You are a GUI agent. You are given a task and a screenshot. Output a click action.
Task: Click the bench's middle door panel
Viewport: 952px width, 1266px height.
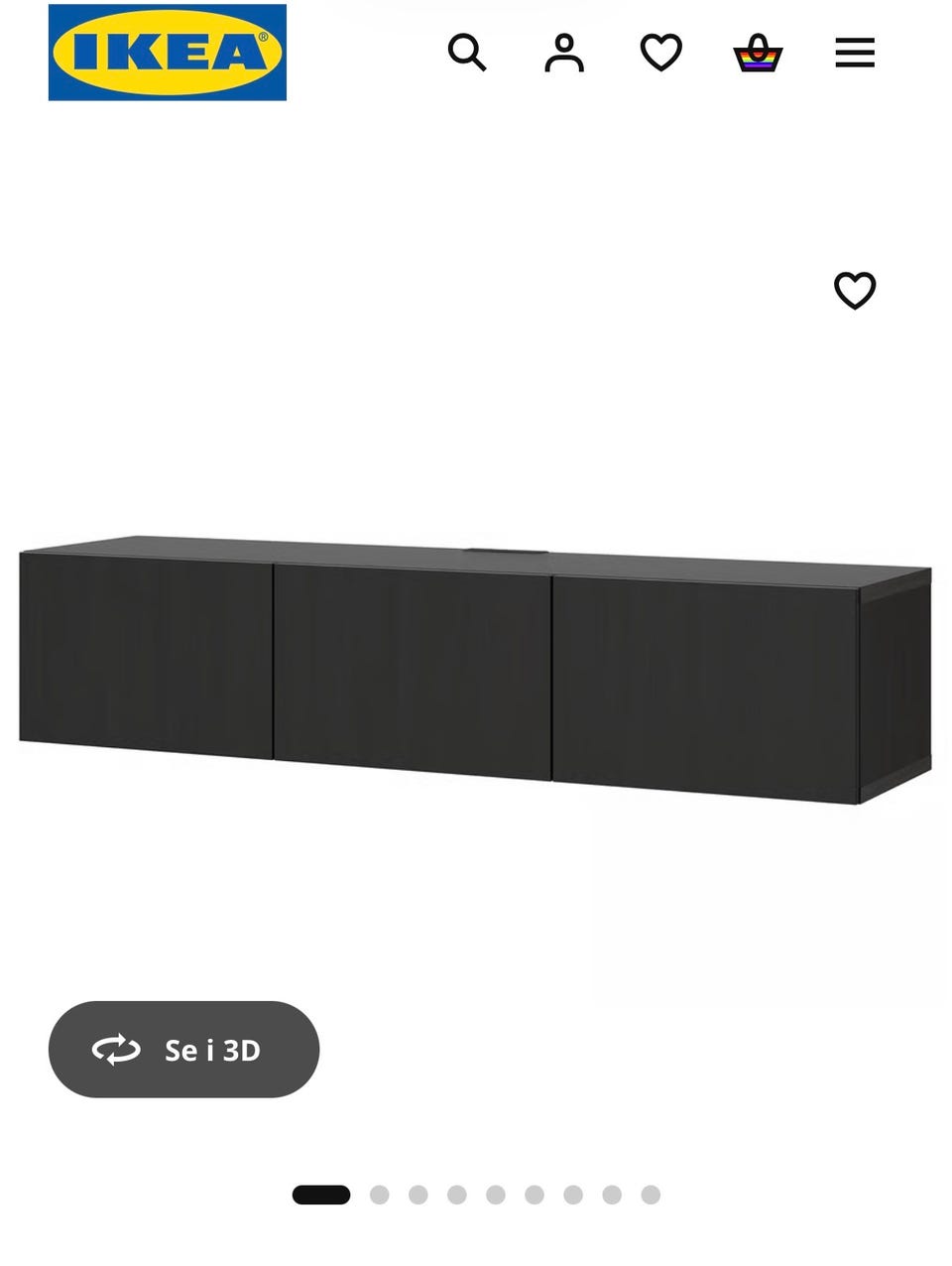point(413,672)
